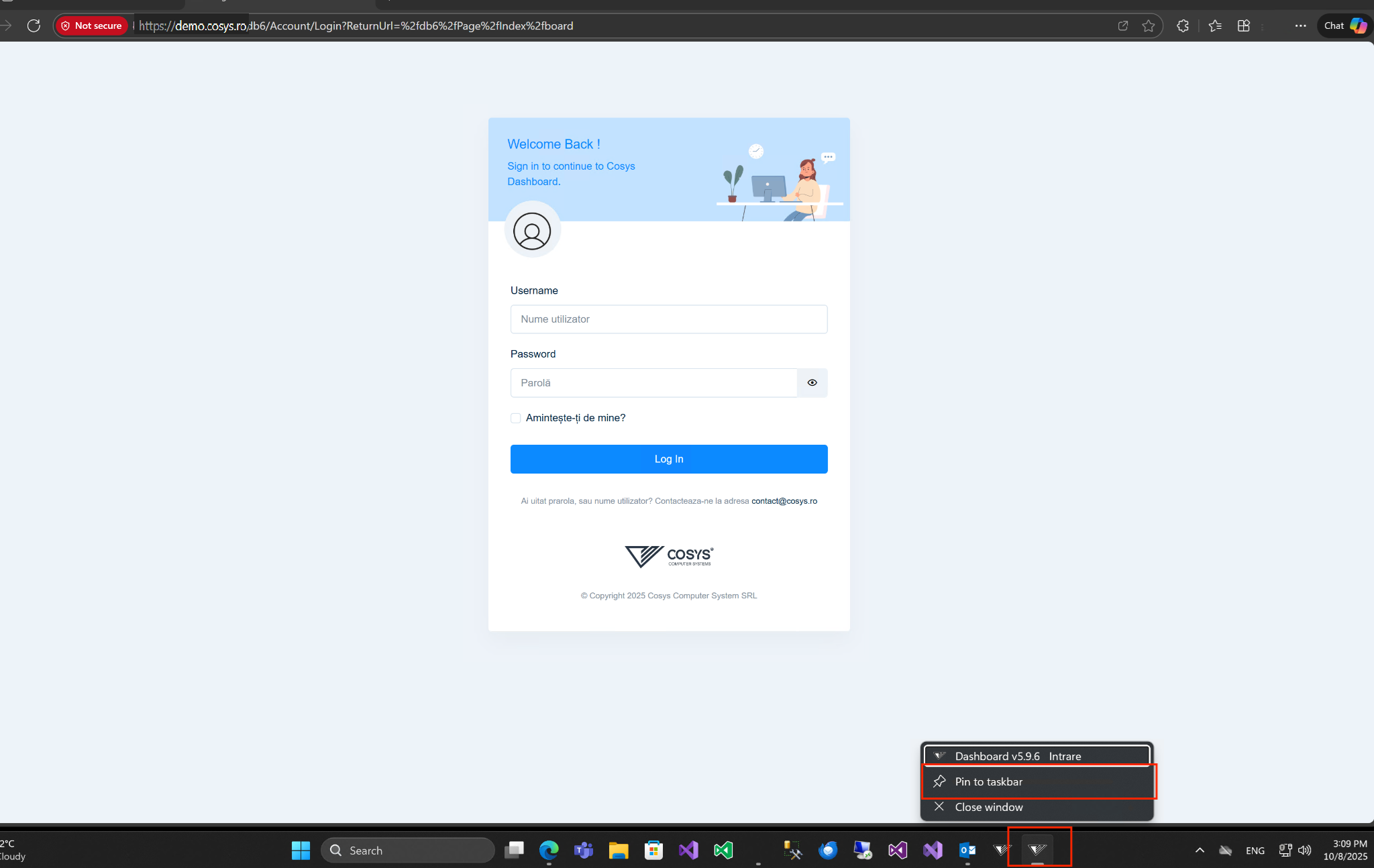Click 'Sign in to continue to Cosys Dashboard.' text

tap(571, 174)
